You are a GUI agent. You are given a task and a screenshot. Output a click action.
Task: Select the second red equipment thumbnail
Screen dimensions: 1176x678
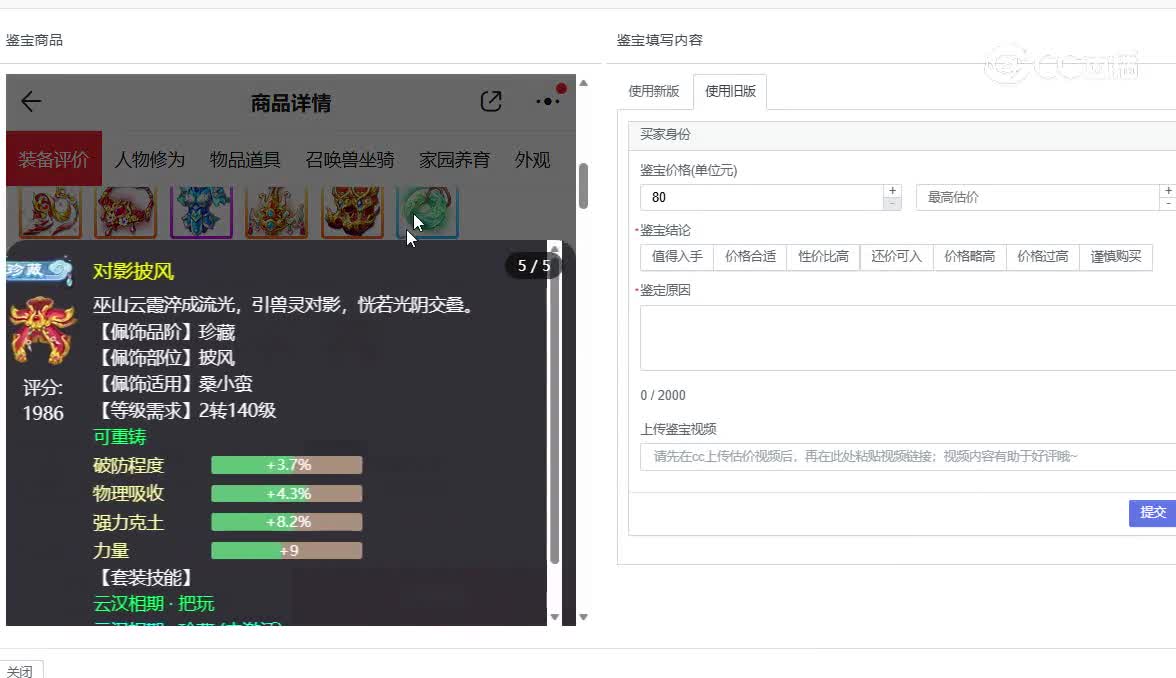pos(125,212)
